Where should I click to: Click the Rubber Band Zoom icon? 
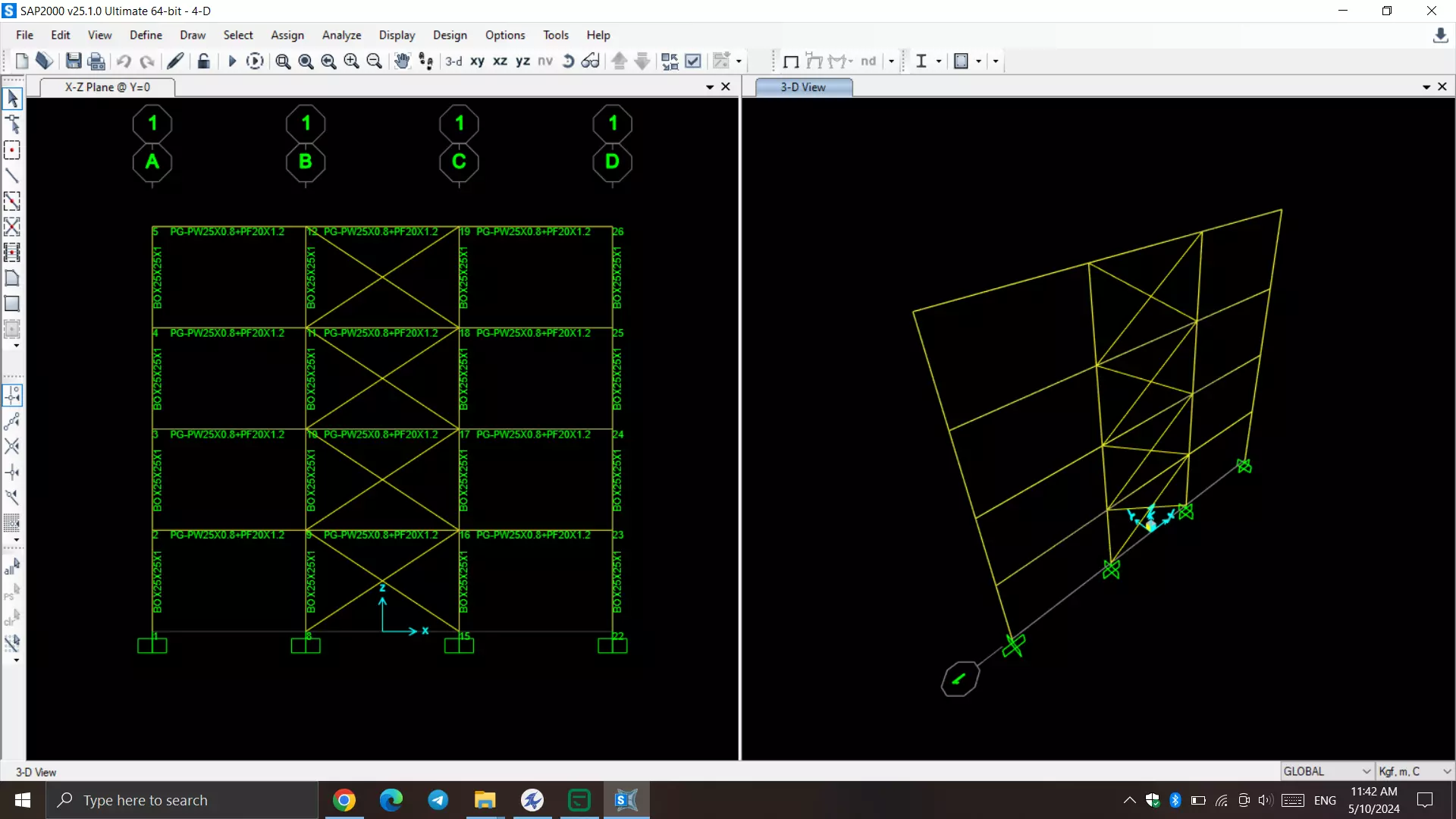283,61
